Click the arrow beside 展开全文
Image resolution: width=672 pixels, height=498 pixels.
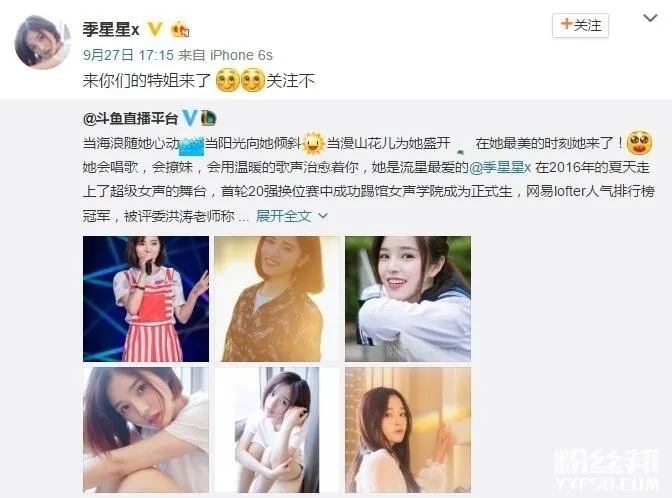point(323,216)
